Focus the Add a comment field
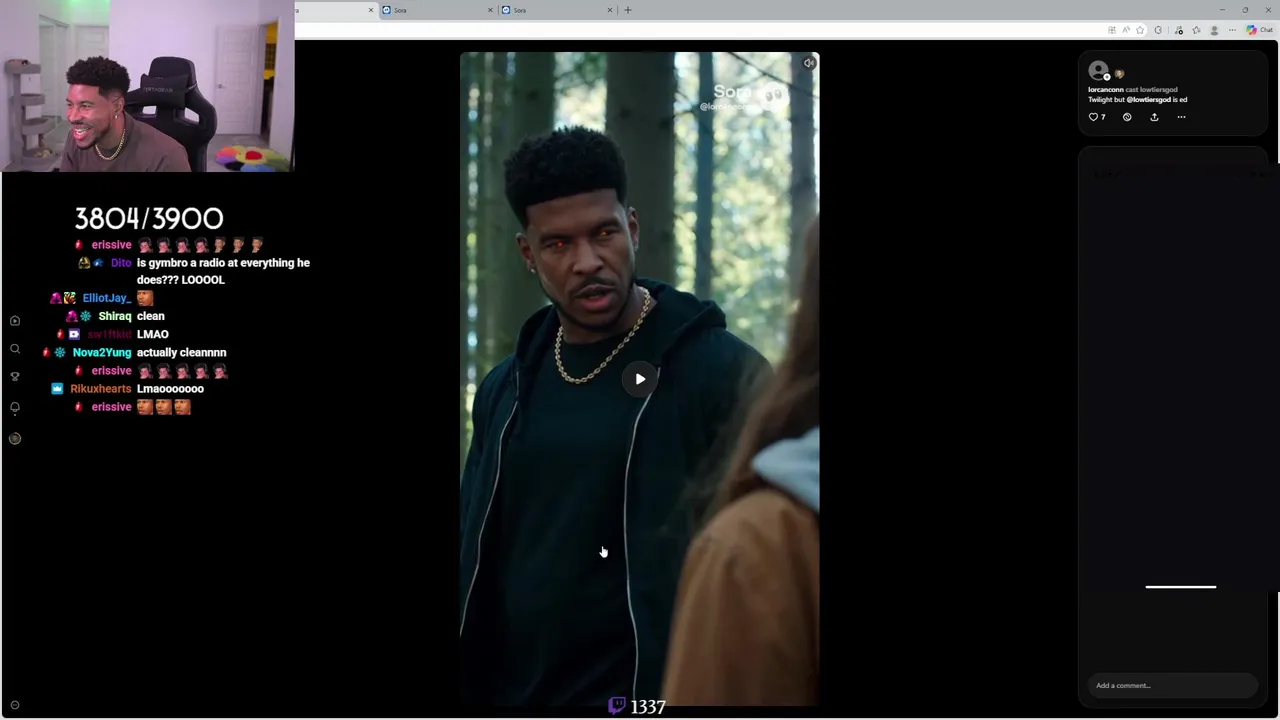This screenshot has width=1280, height=720. tap(1172, 685)
